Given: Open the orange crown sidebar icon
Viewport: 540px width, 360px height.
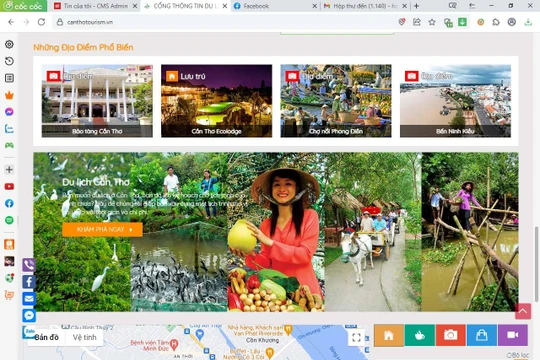Looking at the screenshot, I should coord(9,95).
